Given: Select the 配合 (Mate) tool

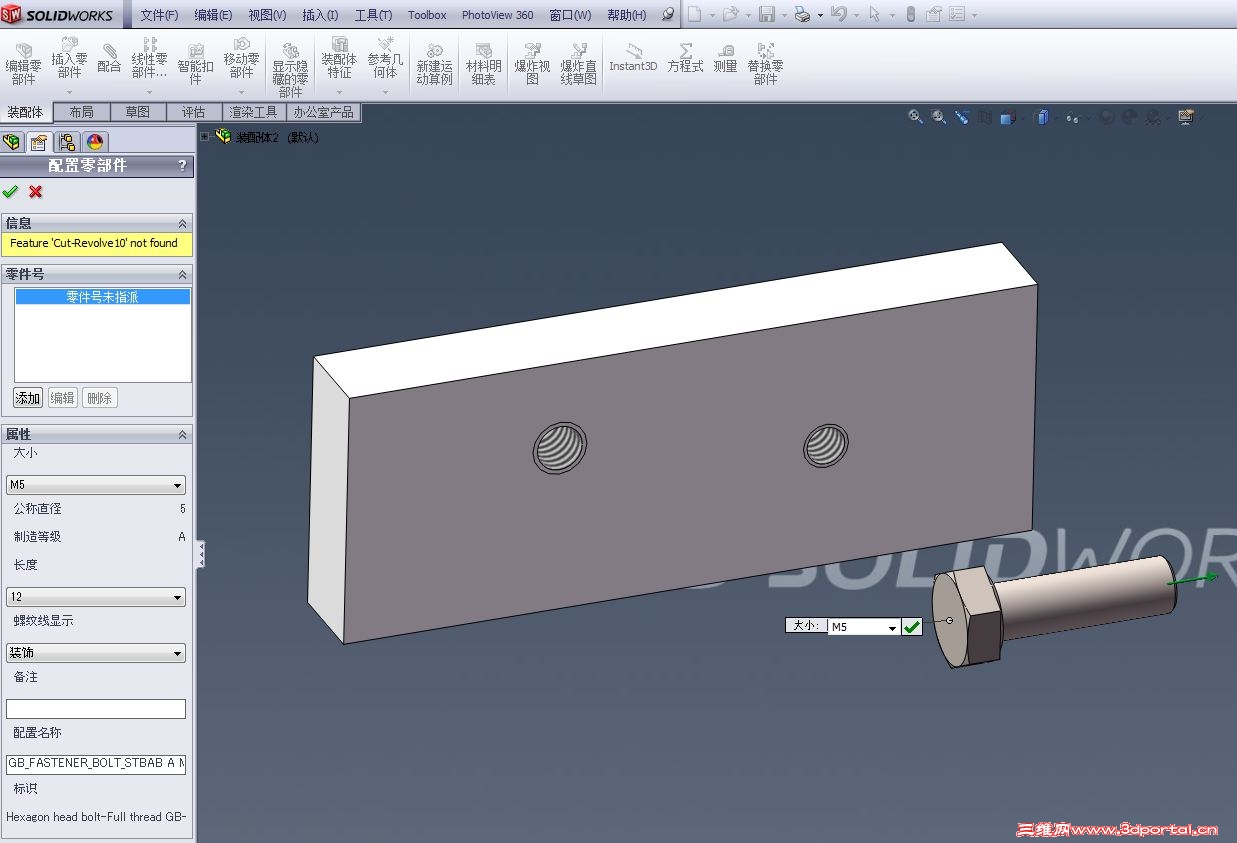Looking at the screenshot, I should click(109, 58).
